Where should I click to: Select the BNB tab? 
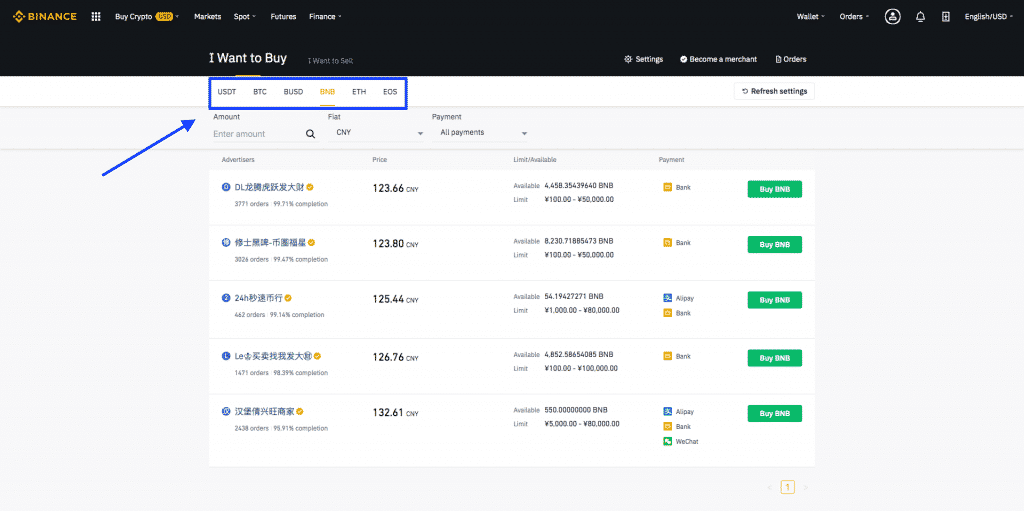coord(327,91)
